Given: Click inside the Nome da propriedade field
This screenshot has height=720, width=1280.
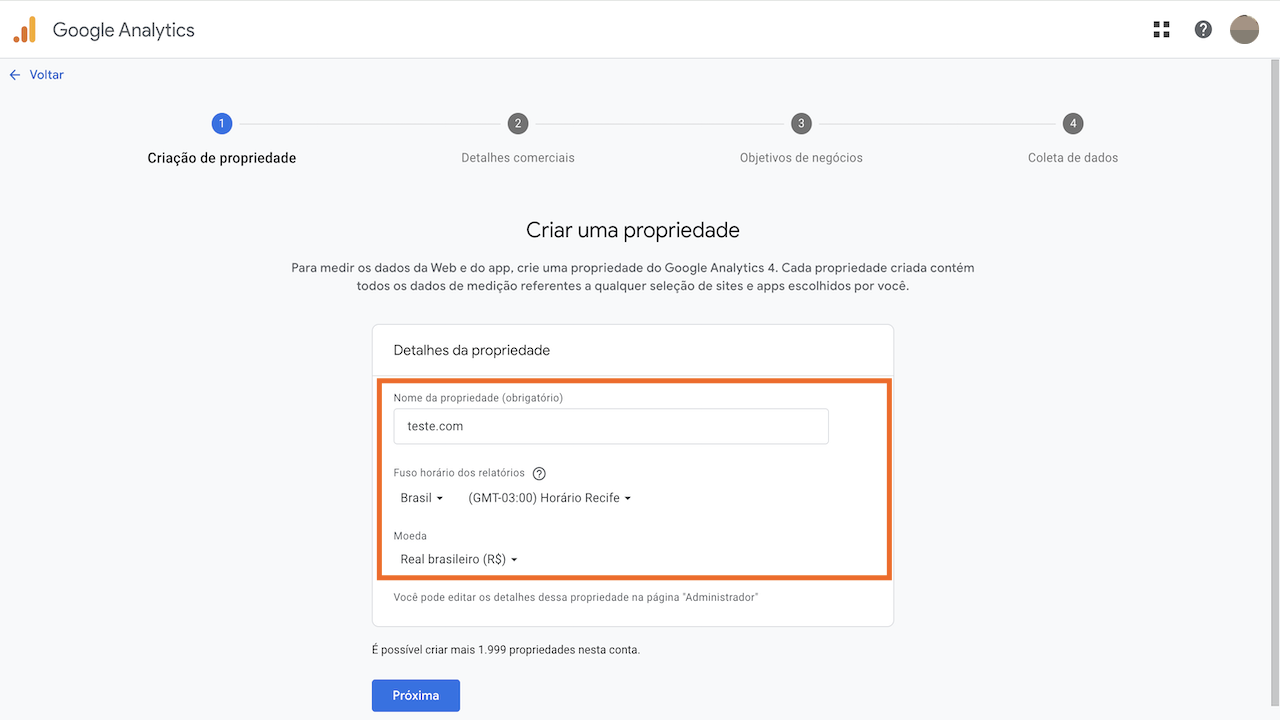Looking at the screenshot, I should point(610,426).
